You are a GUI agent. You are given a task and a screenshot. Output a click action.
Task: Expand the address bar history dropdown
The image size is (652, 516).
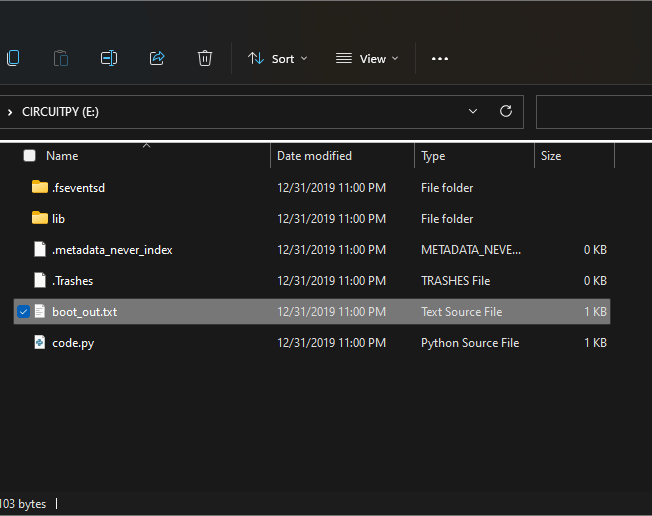coord(473,112)
